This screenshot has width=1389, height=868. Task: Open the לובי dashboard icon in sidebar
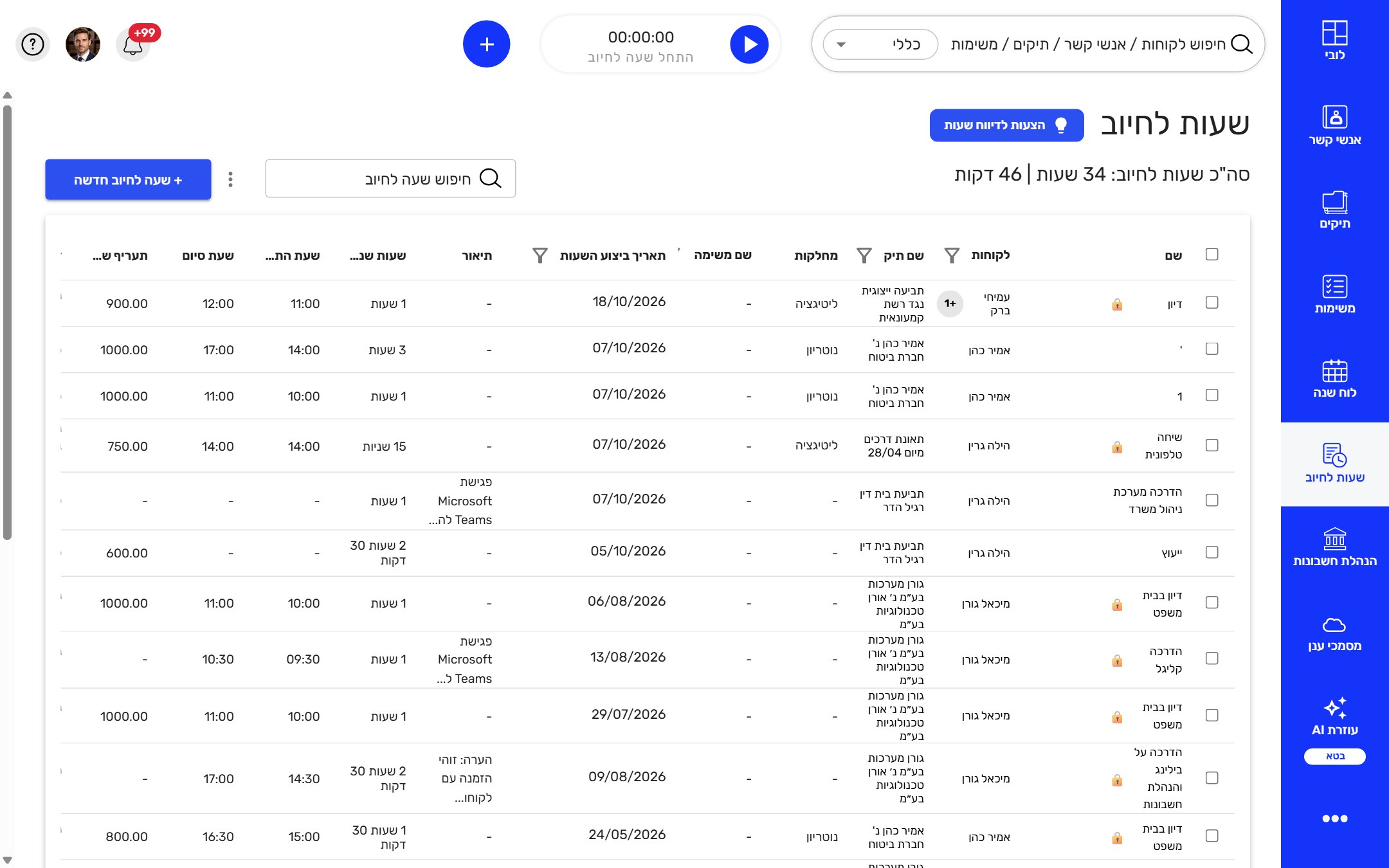click(1334, 41)
